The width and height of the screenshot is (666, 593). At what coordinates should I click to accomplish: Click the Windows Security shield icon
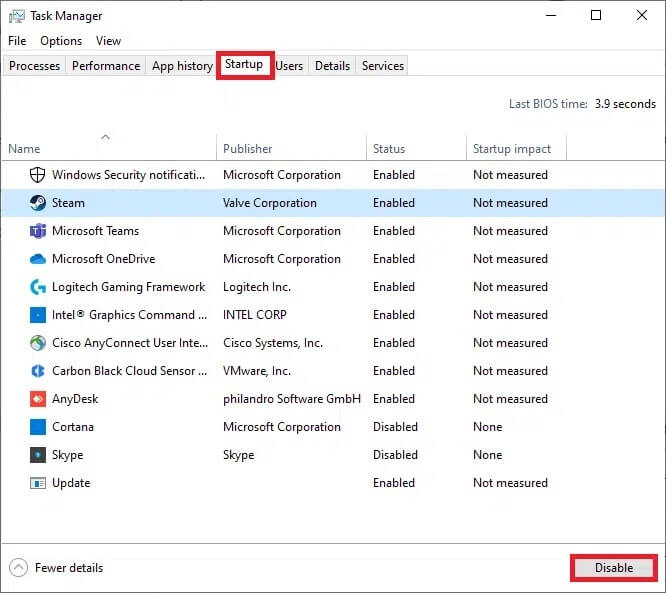tap(37, 175)
